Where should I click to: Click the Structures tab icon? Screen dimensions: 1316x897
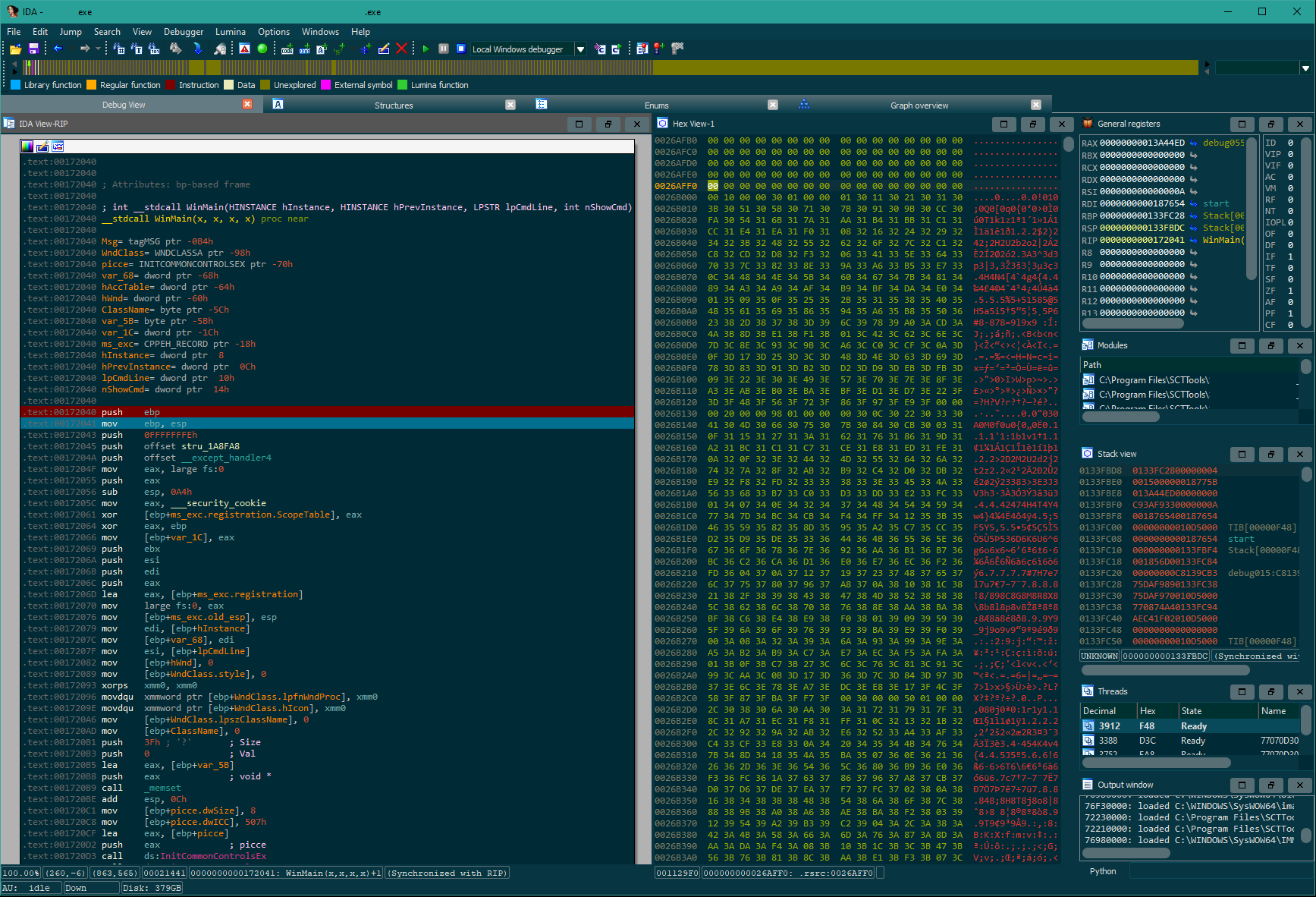(278, 105)
